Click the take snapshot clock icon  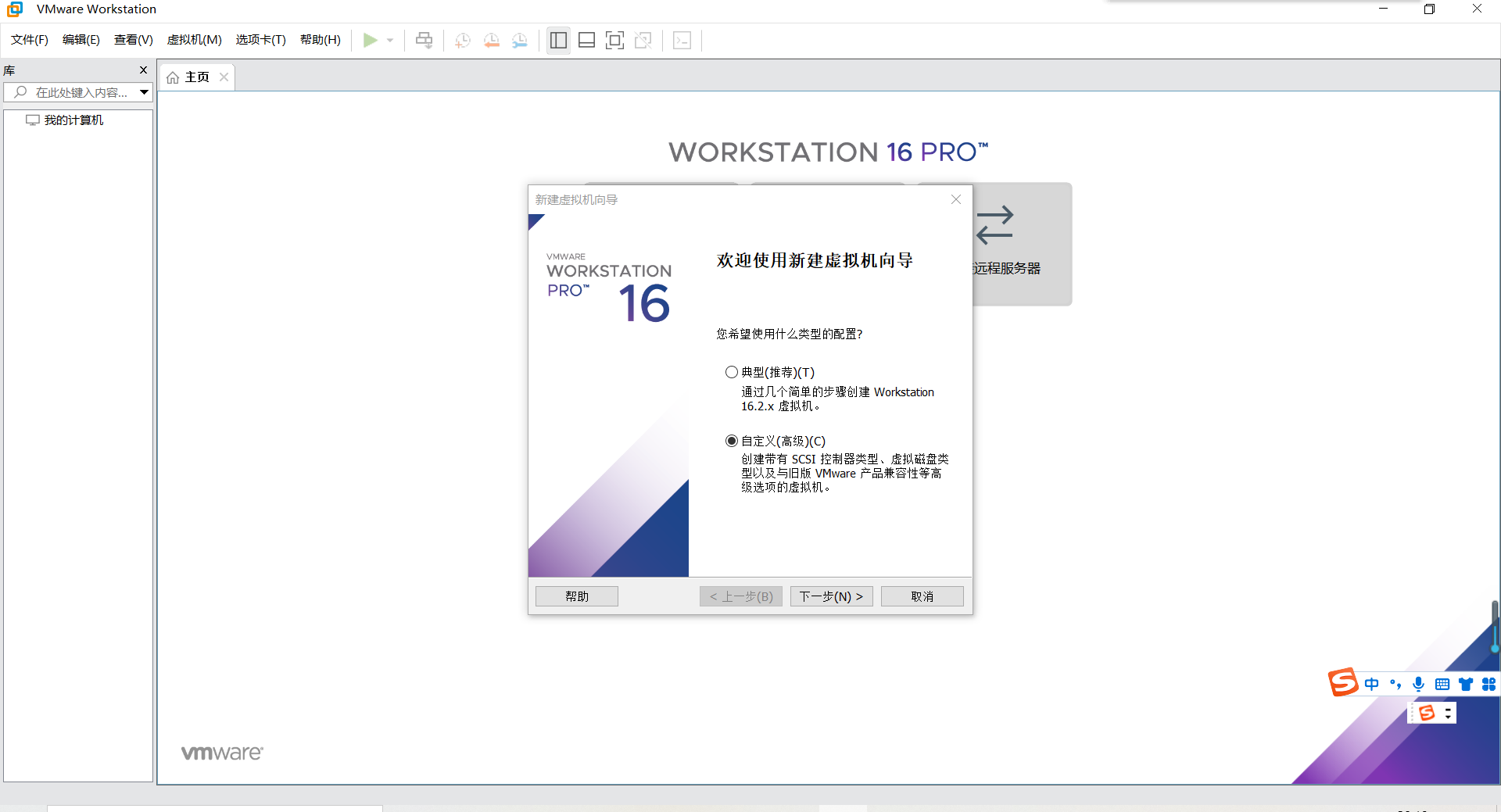coord(463,40)
